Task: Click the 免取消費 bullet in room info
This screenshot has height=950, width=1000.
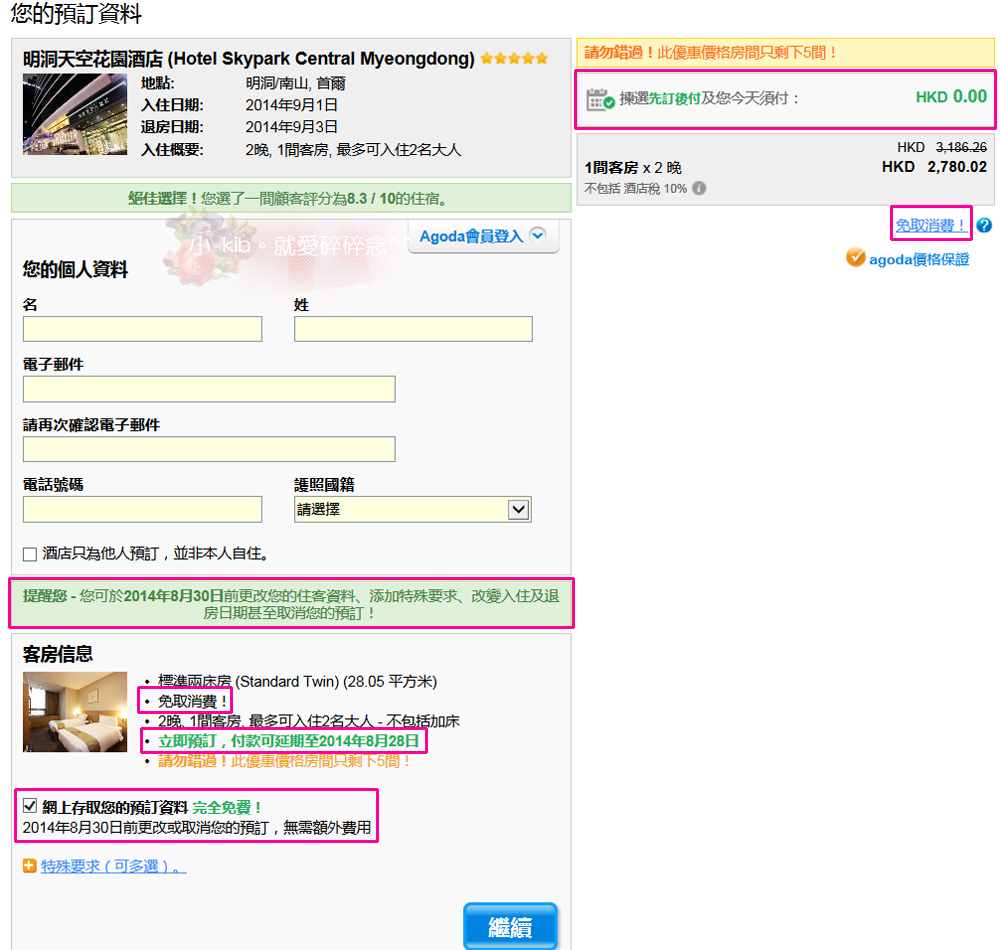Action: tap(193, 701)
